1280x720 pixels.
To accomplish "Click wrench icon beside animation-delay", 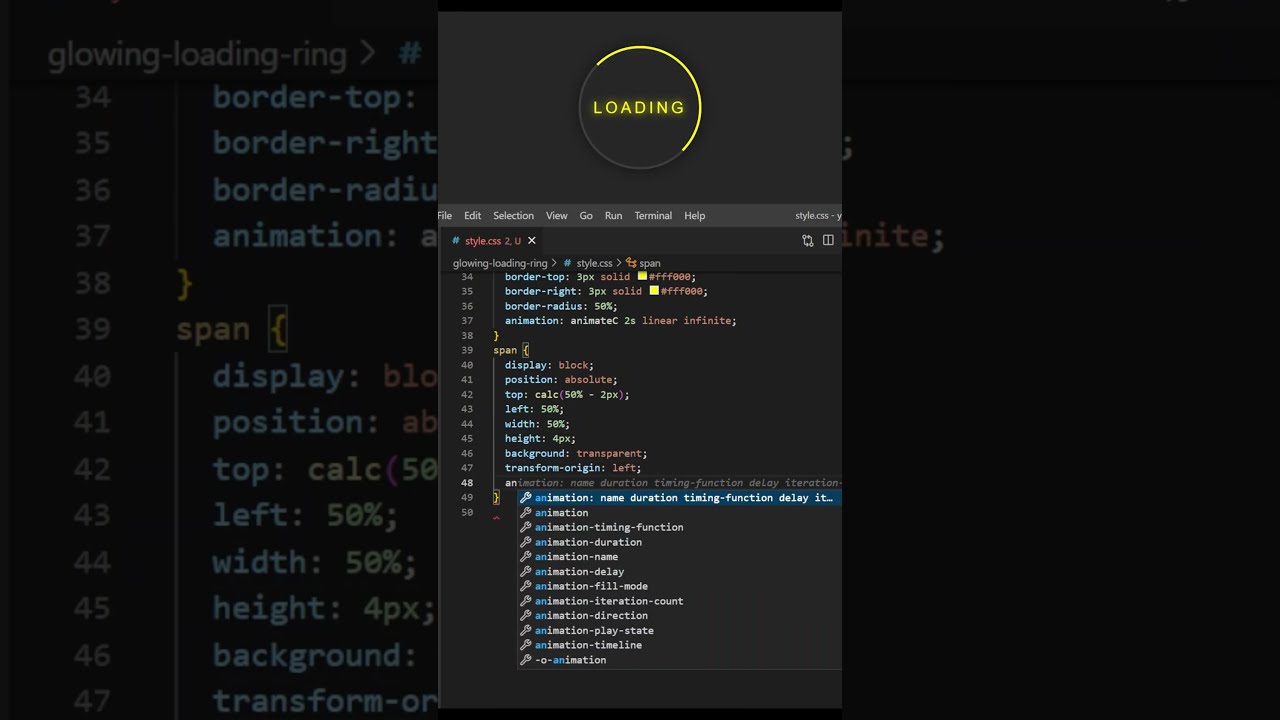I will point(526,571).
